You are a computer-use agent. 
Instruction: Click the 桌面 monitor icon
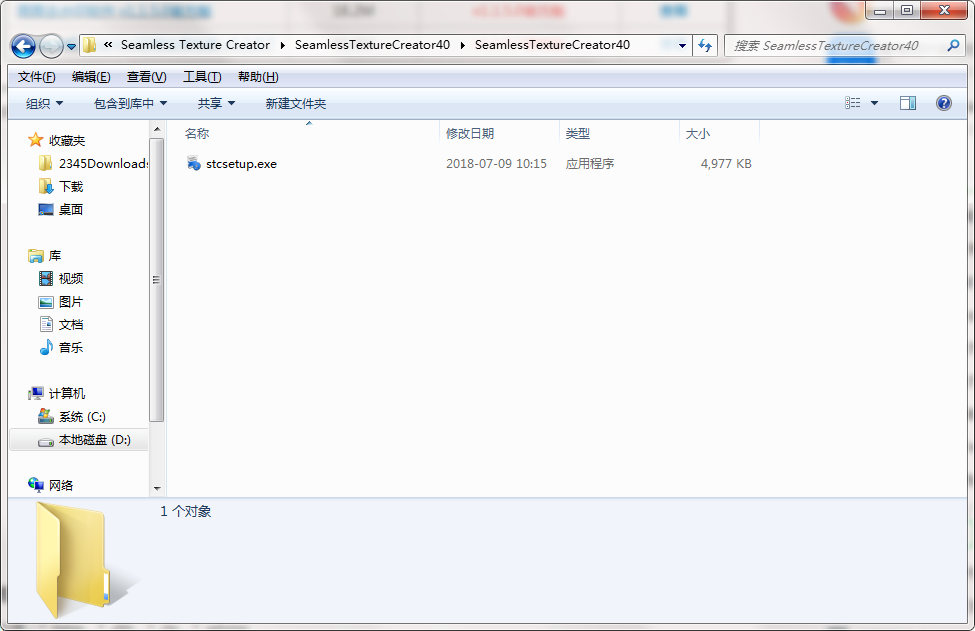(45, 210)
